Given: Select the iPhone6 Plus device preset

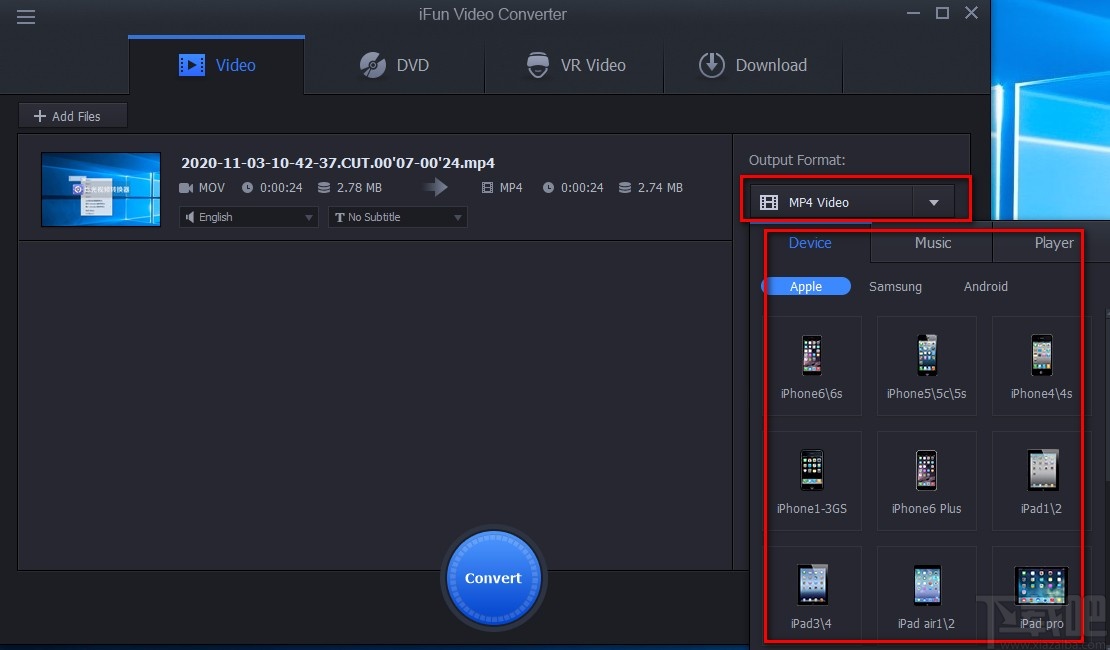Looking at the screenshot, I should pos(927,481).
